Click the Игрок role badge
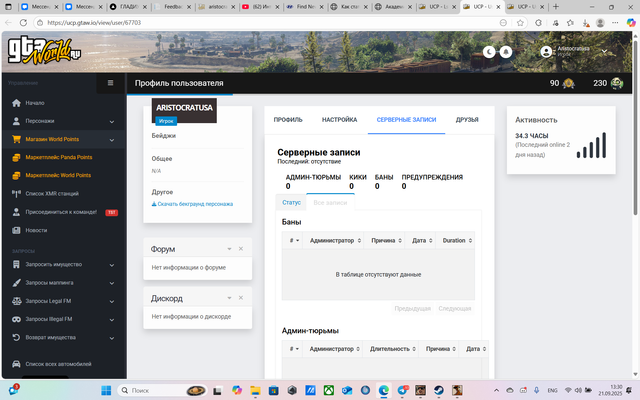640x400 pixels. coord(166,121)
